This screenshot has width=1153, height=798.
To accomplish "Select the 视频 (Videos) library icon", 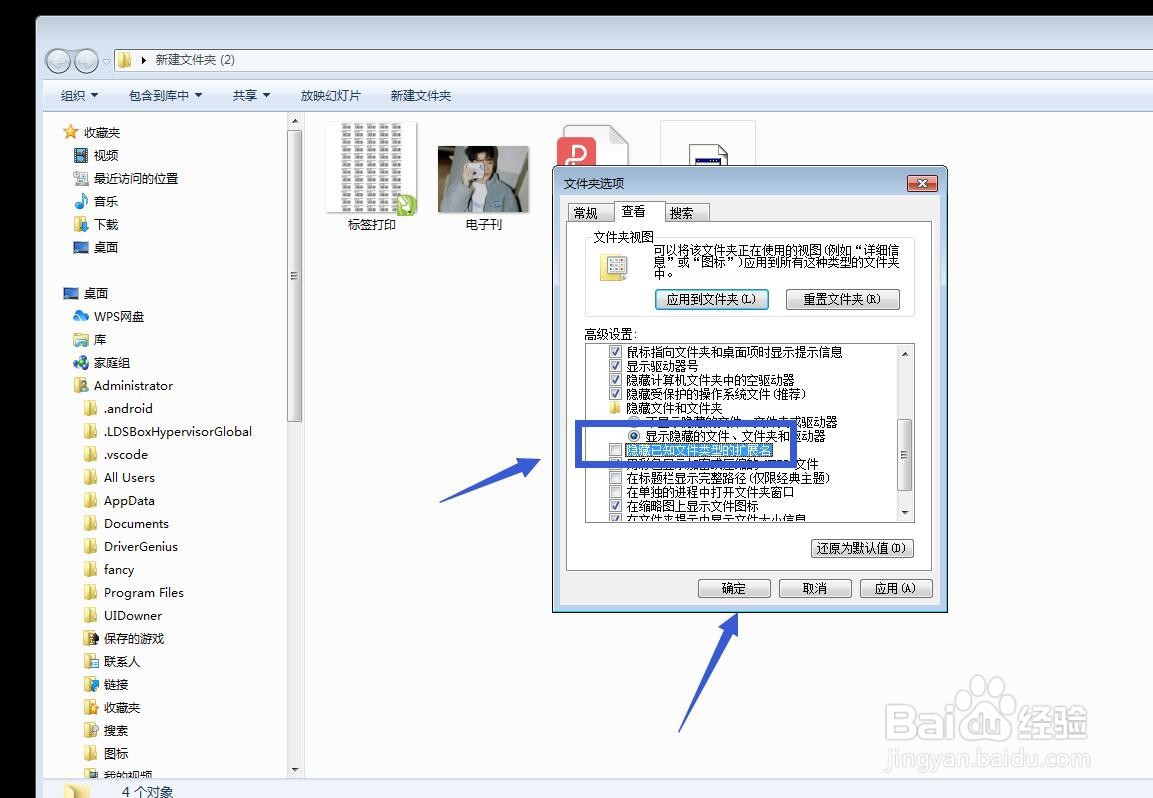I will coord(104,155).
